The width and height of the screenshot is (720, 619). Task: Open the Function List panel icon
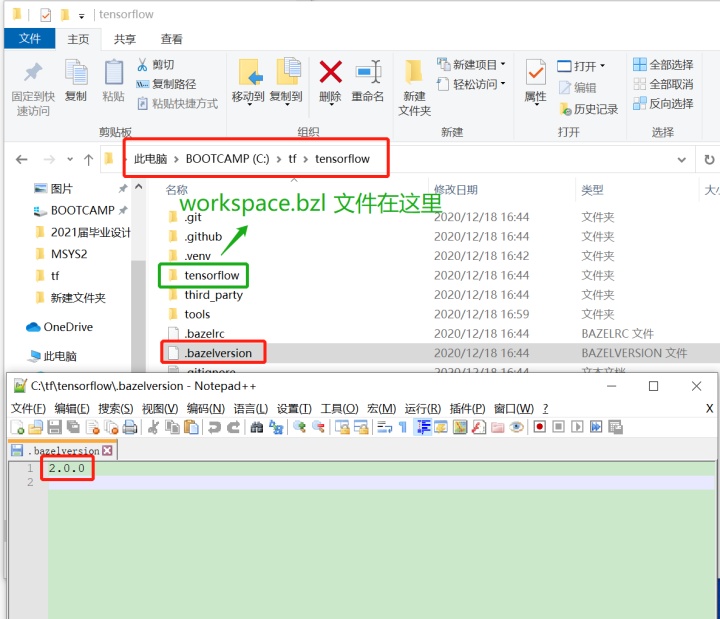coord(478,428)
